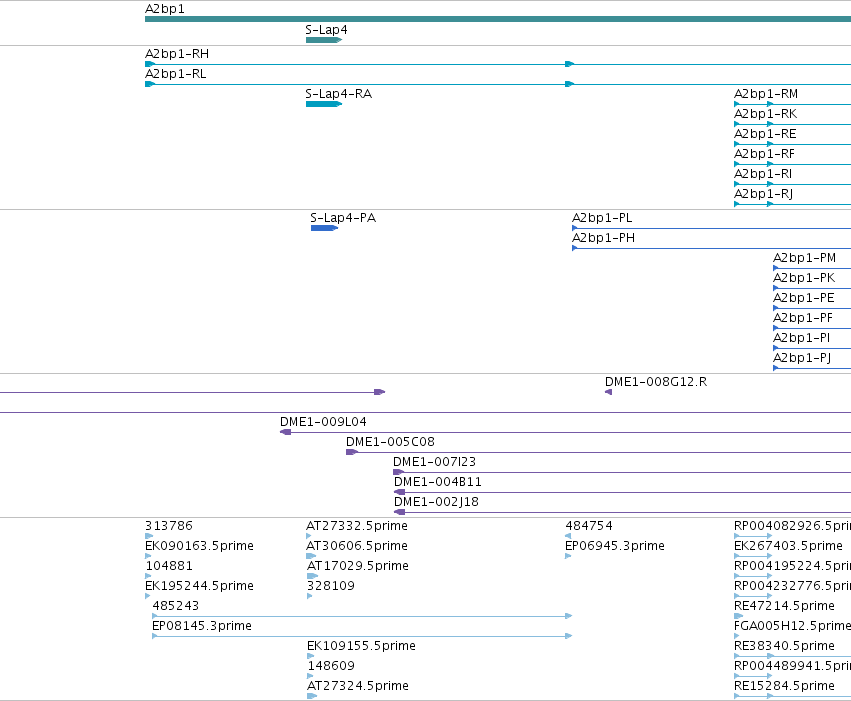Select the A2bp1-RL transcript label
This screenshot has height=701, width=851.
tap(176, 74)
